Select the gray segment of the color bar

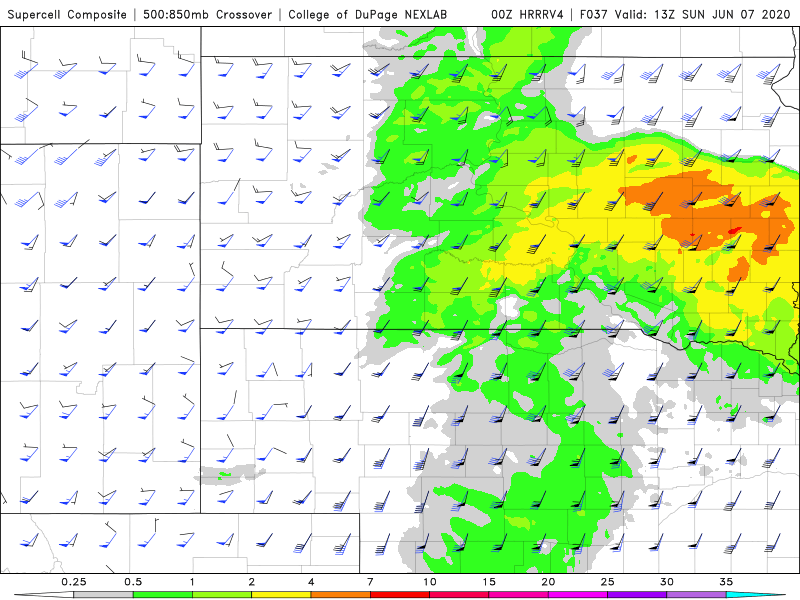click(103, 595)
